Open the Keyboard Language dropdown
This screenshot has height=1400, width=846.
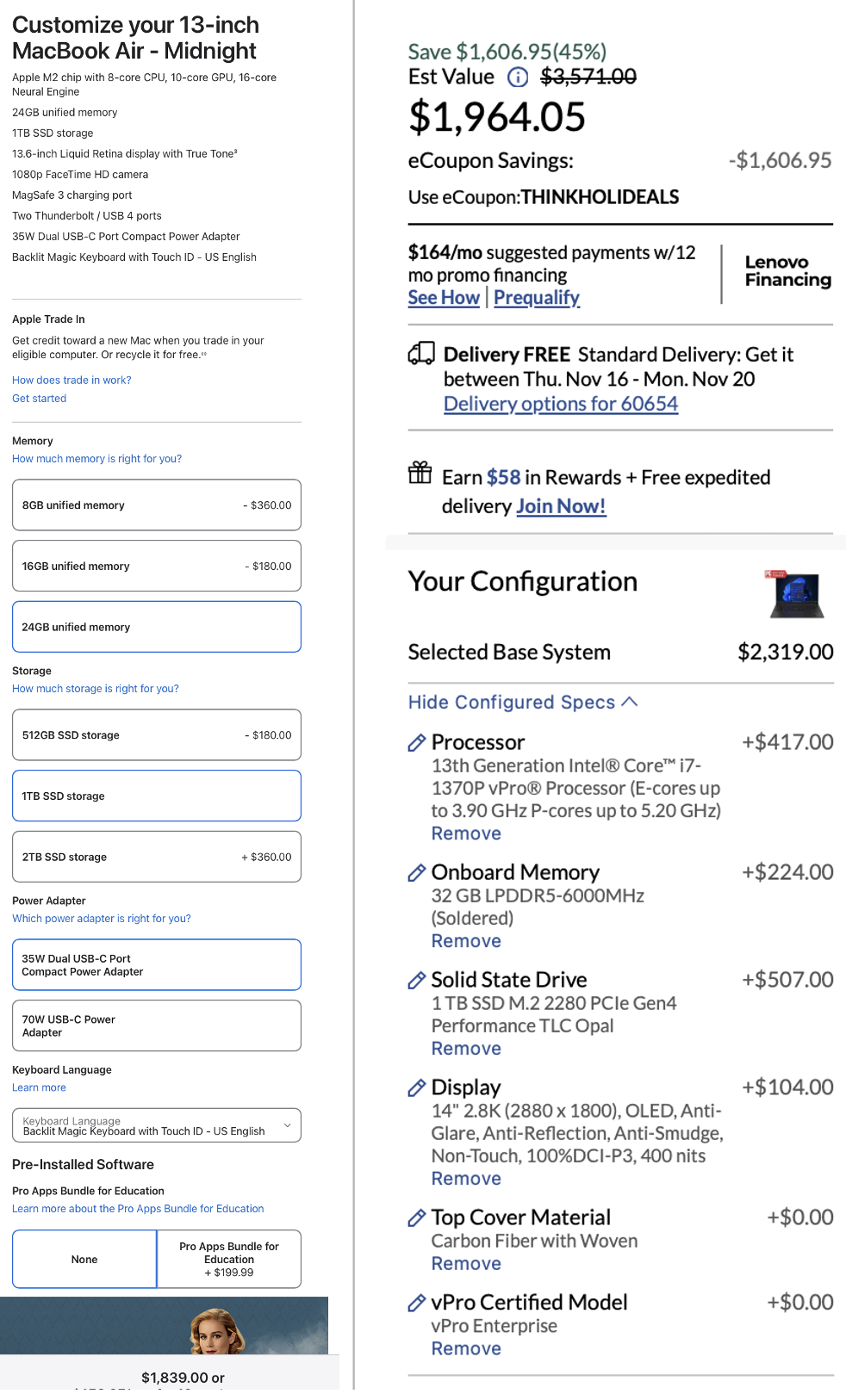click(x=157, y=1125)
